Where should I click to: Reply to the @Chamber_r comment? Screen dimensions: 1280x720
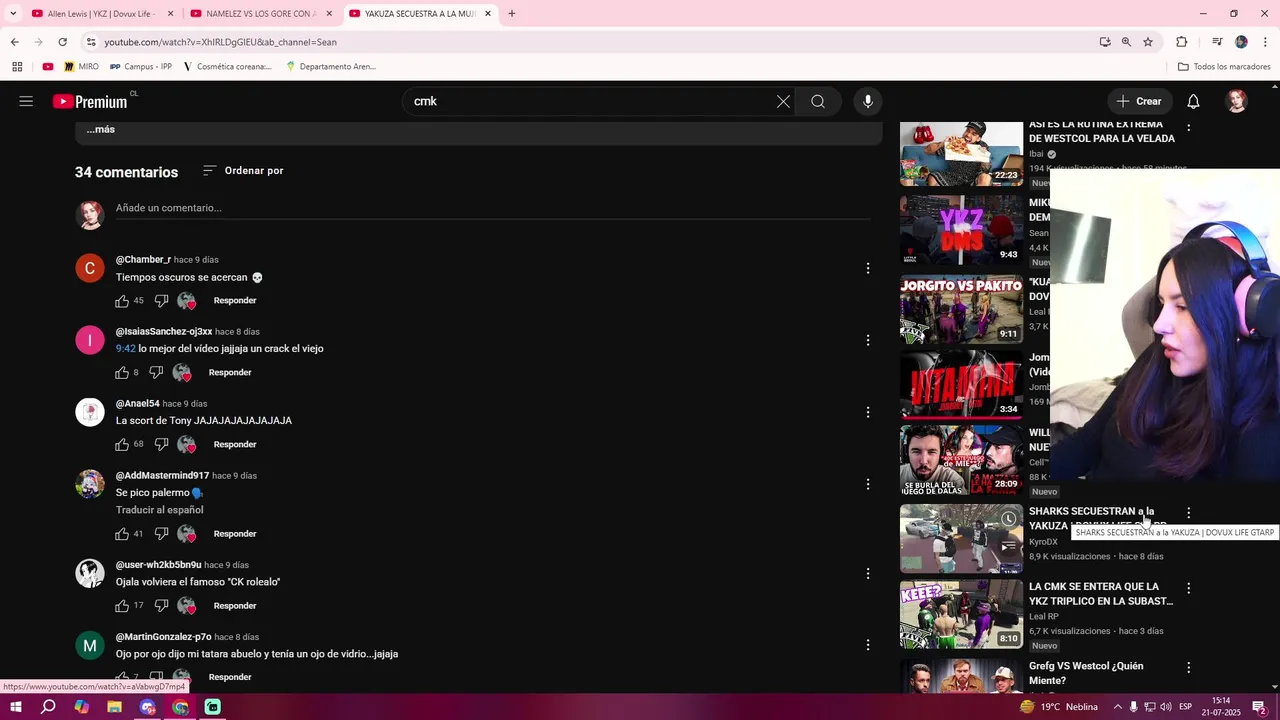(235, 301)
